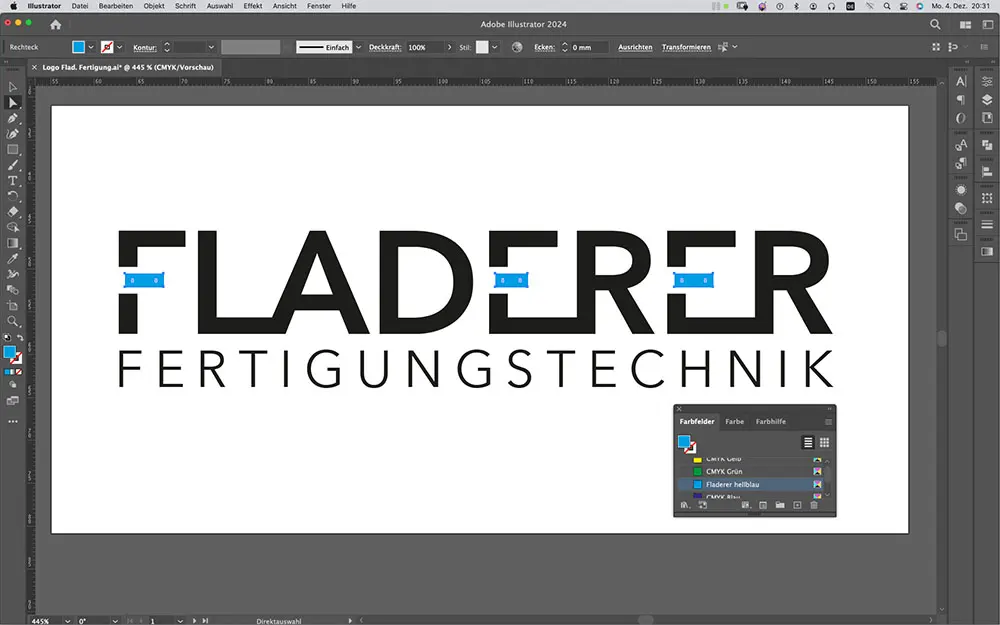
Task: Open swatch libraries menu icon
Action: (x=685, y=505)
